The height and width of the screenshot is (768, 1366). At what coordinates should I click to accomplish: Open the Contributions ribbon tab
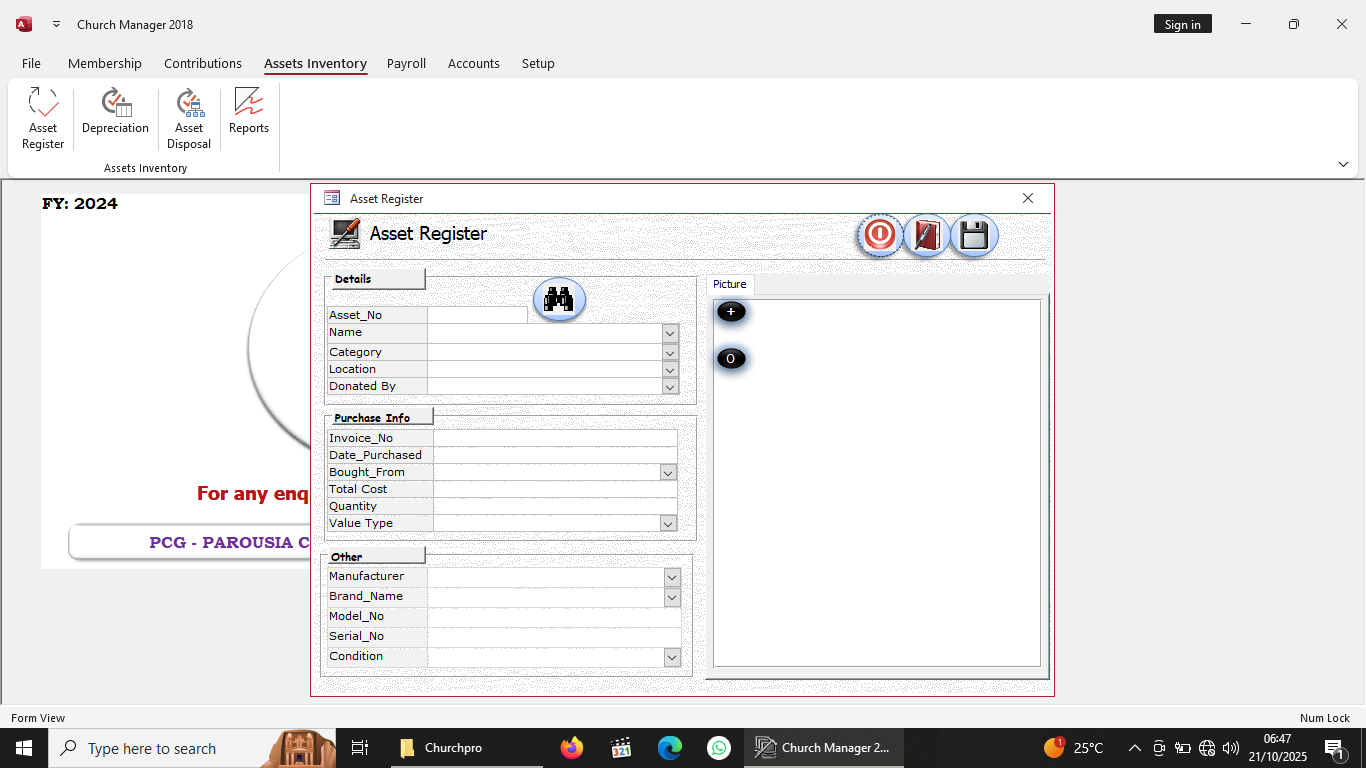pos(203,63)
